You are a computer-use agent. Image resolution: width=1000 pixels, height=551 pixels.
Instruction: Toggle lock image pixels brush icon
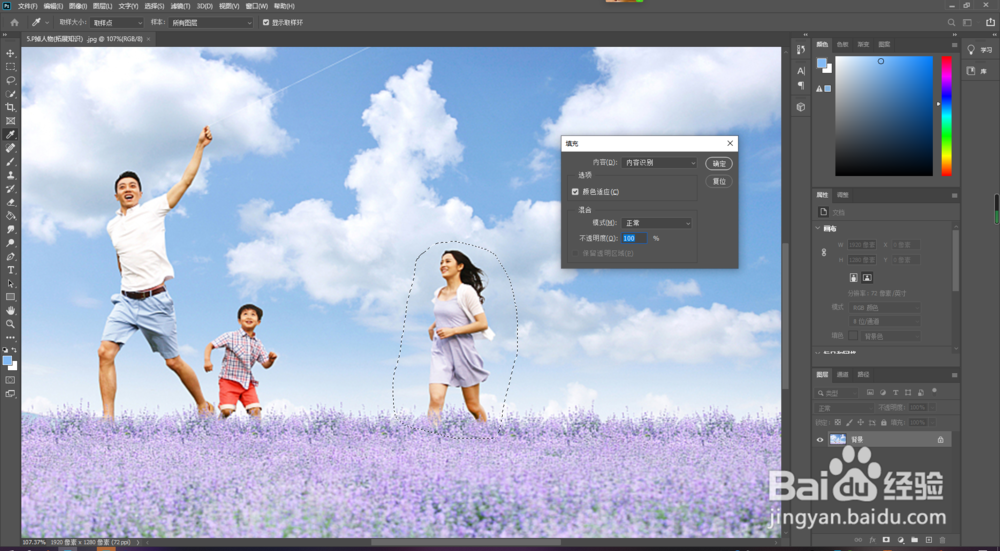click(x=849, y=422)
